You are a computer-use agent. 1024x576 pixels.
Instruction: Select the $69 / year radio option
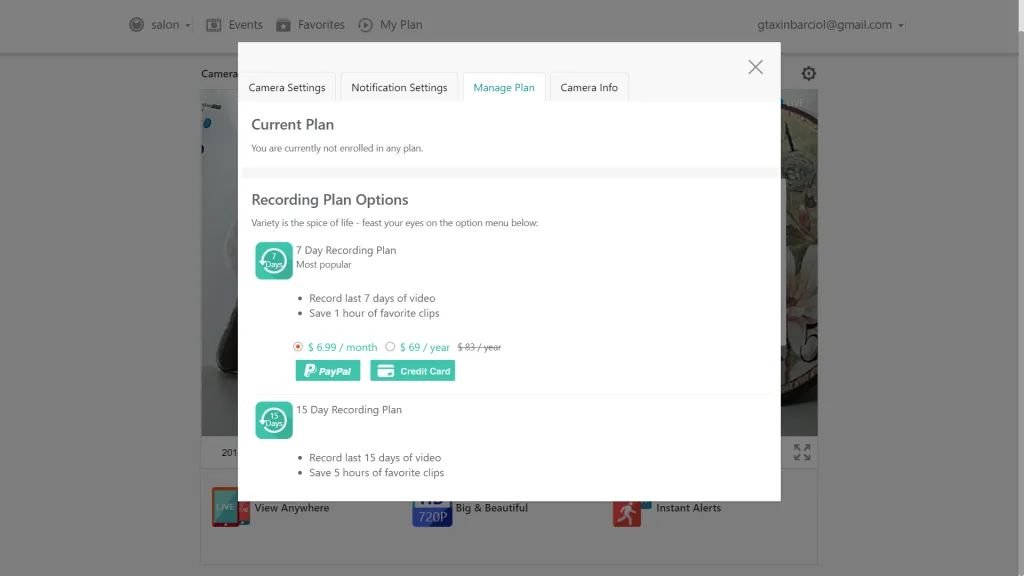point(390,347)
